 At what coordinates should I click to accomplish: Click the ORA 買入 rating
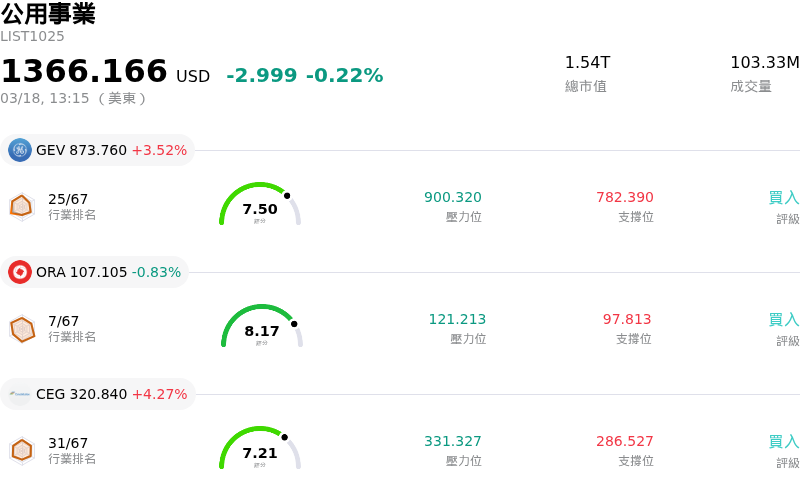(x=783, y=320)
